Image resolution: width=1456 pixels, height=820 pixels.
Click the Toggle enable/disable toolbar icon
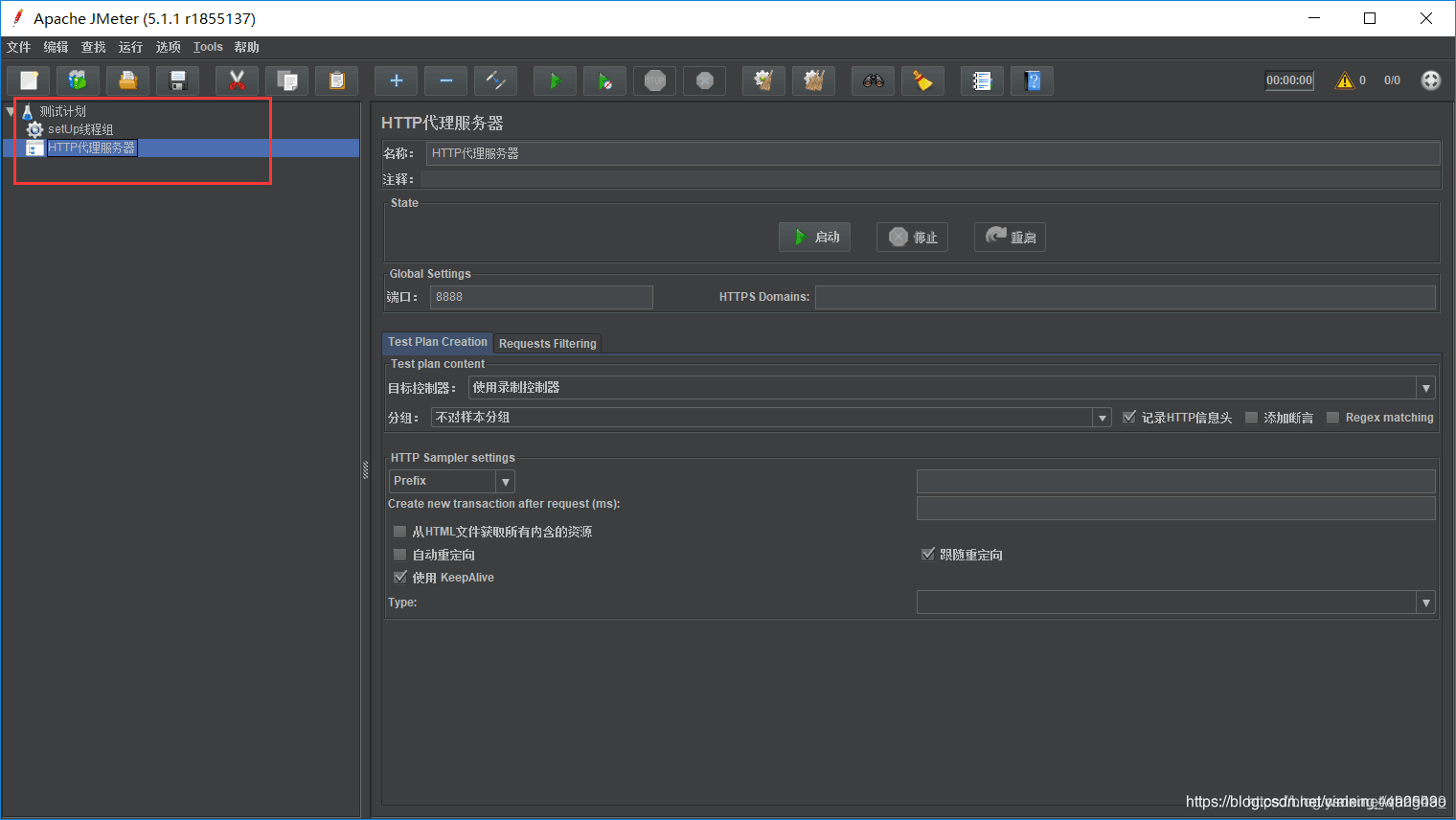click(495, 80)
